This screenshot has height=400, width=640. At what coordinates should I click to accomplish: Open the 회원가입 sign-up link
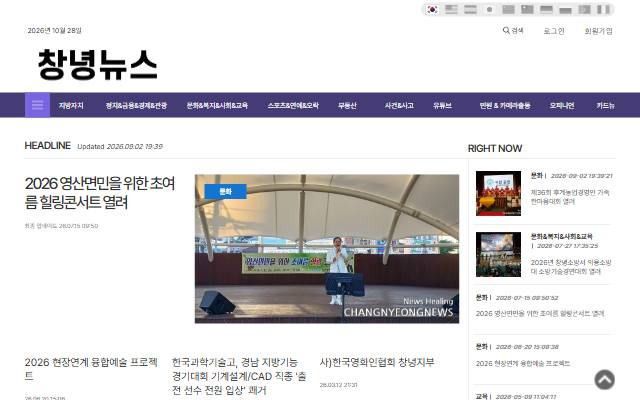click(598, 31)
